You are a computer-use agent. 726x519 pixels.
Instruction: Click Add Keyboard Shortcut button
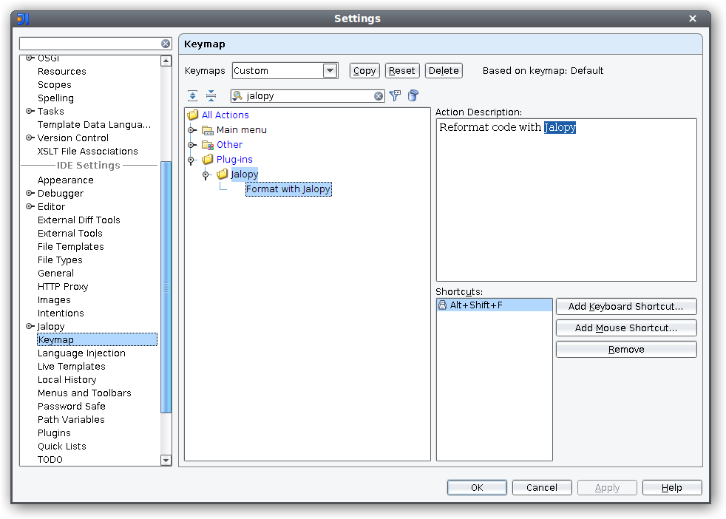point(626,306)
